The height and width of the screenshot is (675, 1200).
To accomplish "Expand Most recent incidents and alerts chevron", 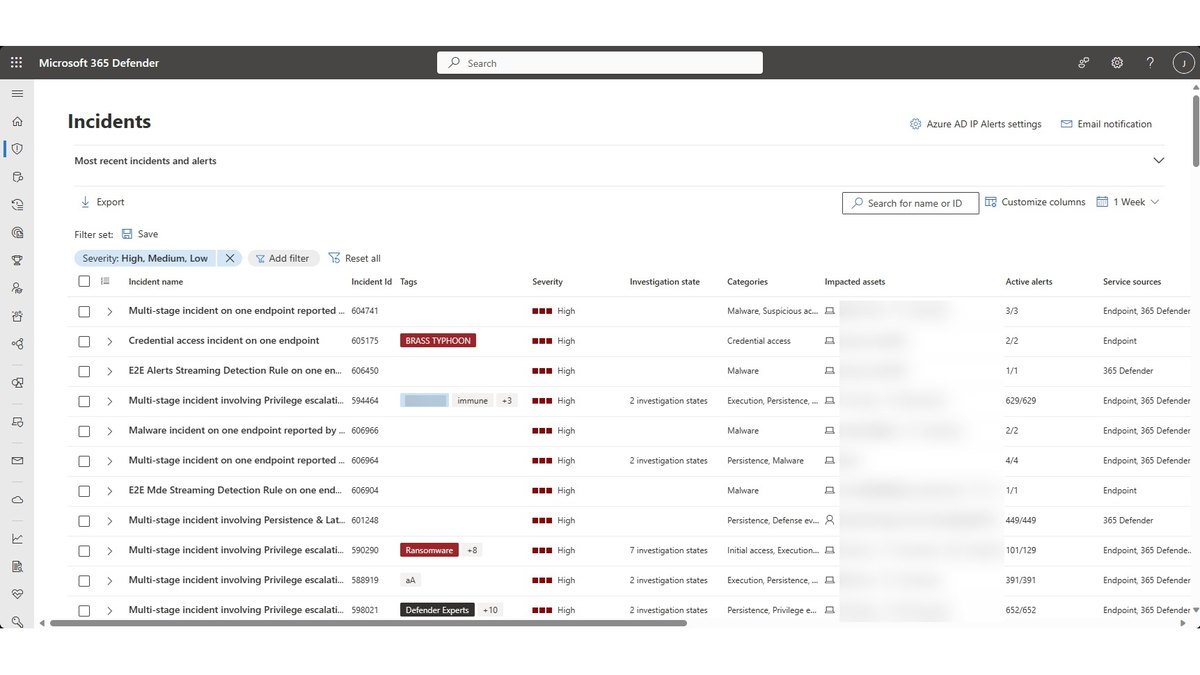I will point(1159,160).
